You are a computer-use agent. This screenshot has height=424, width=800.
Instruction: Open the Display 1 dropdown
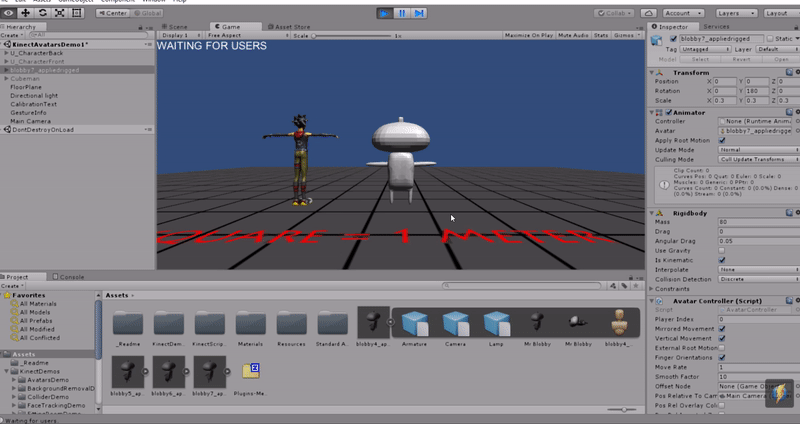pyautogui.click(x=181, y=35)
